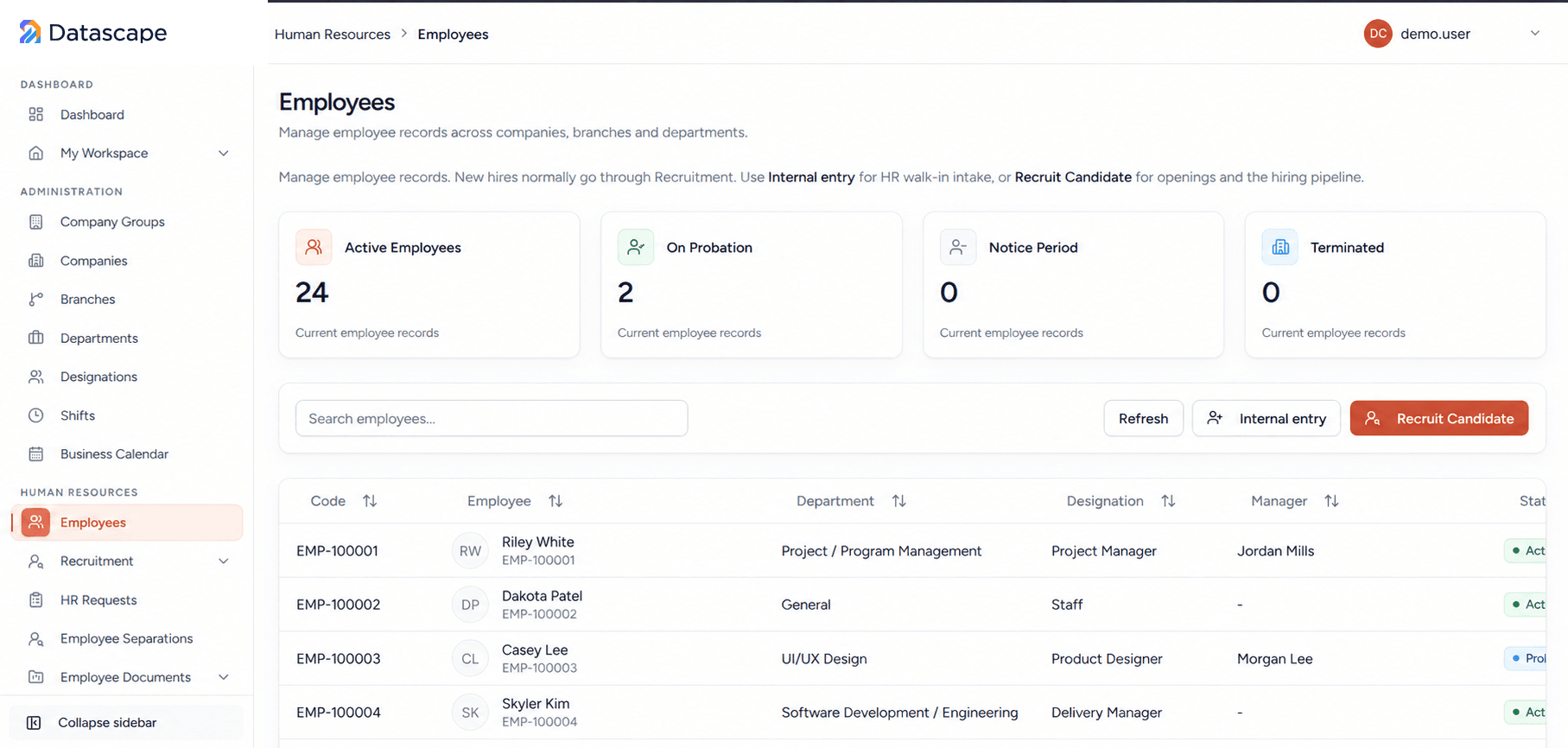Expand the My Workspace submenu chevron

point(224,154)
